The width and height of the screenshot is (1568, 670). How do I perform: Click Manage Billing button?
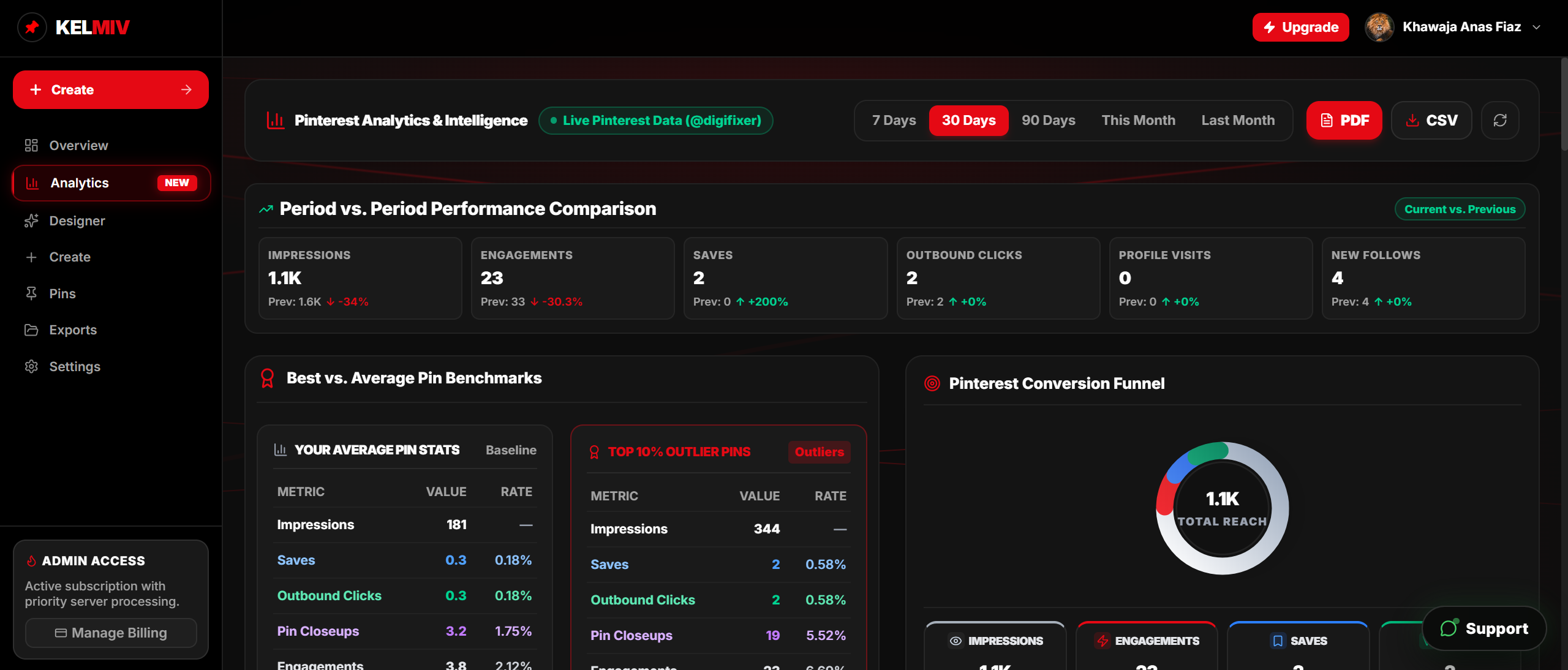tap(111, 633)
